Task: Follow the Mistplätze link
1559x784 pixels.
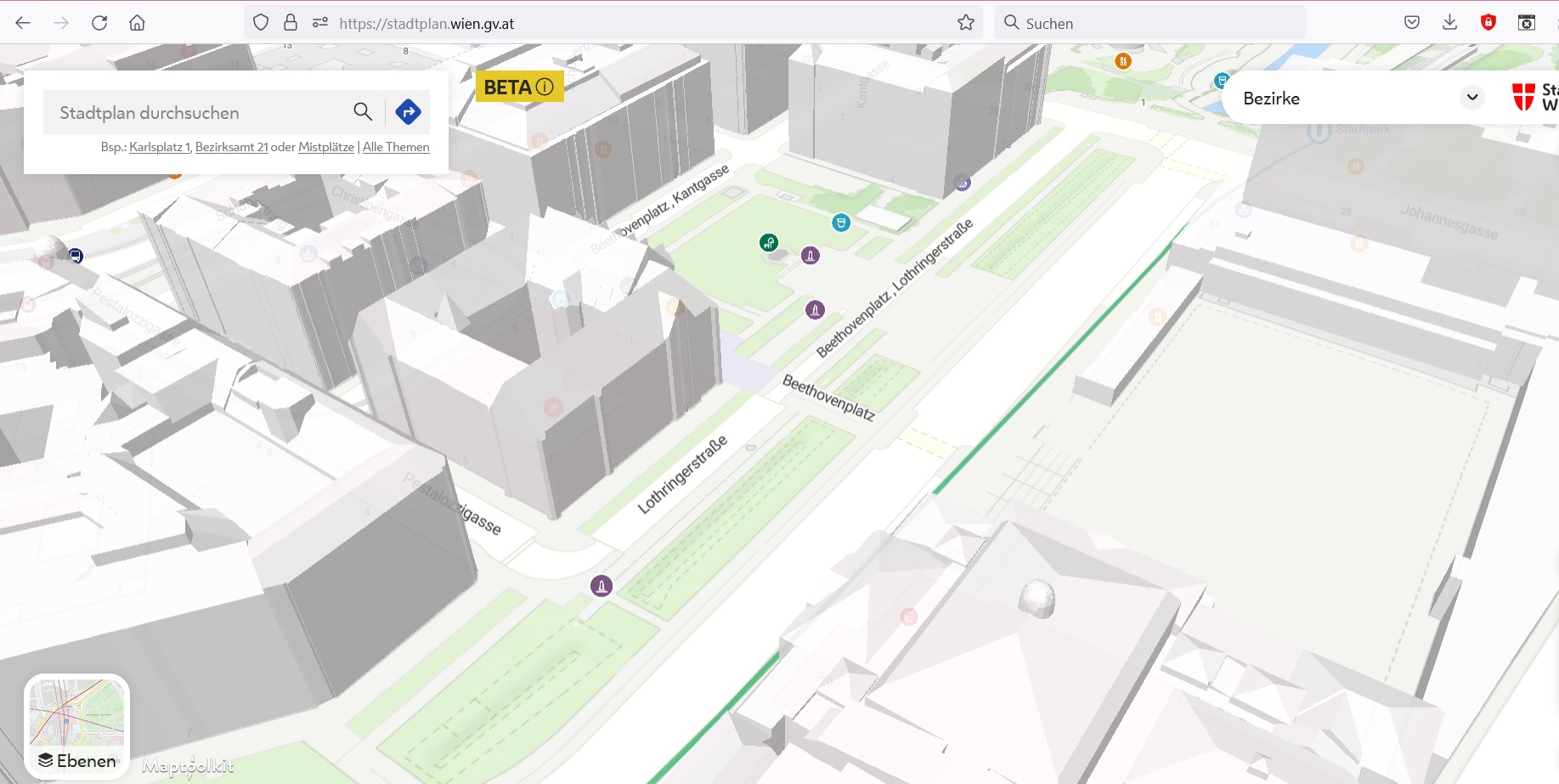Action: click(326, 147)
